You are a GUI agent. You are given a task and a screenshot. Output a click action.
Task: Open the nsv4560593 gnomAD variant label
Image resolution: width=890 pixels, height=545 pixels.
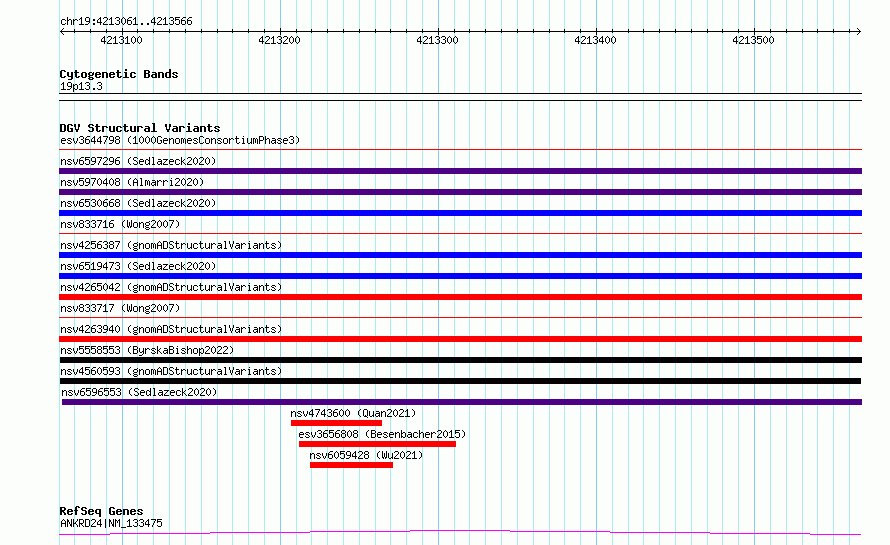[x=171, y=371]
